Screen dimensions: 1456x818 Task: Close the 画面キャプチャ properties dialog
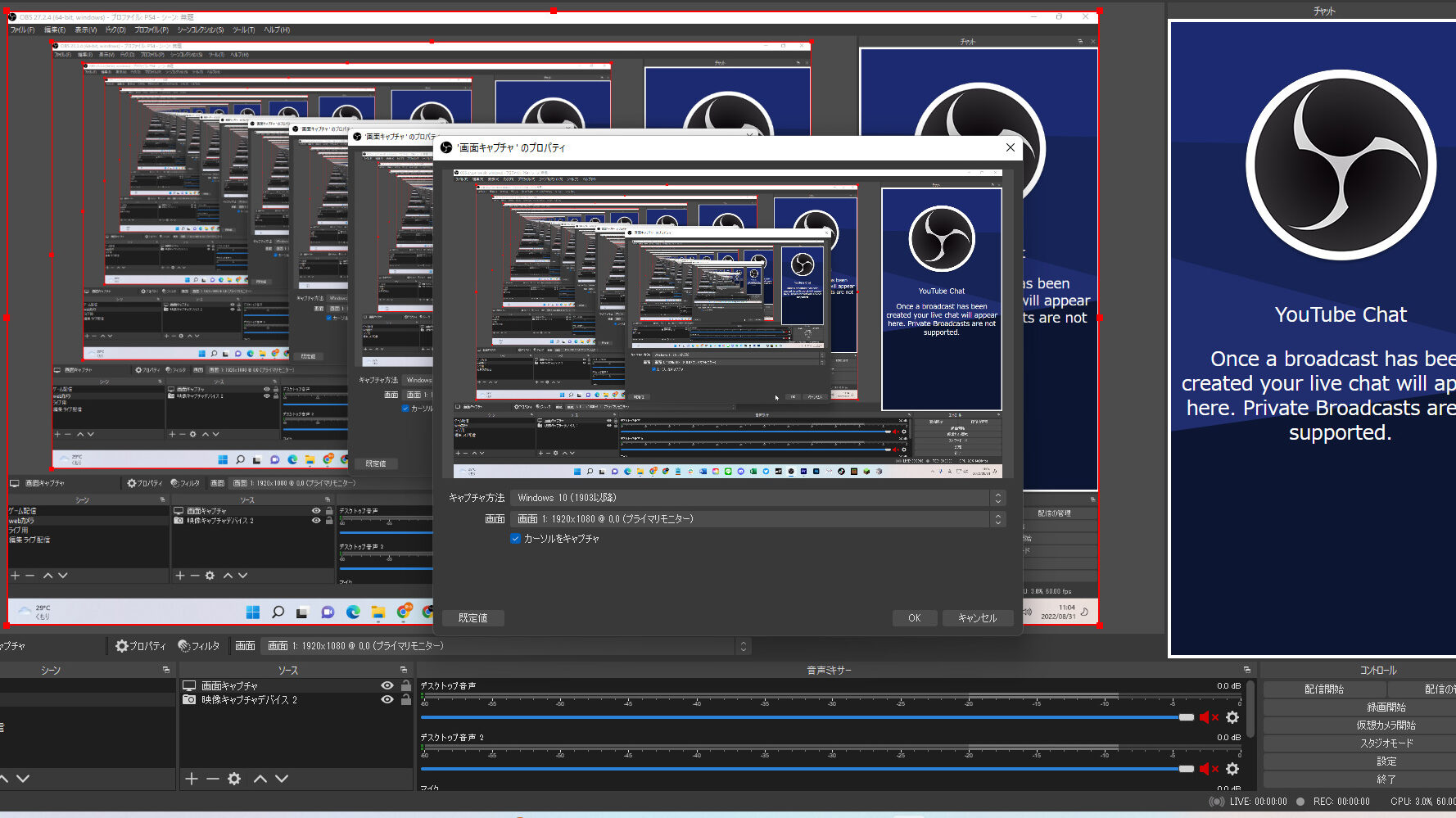click(1011, 147)
